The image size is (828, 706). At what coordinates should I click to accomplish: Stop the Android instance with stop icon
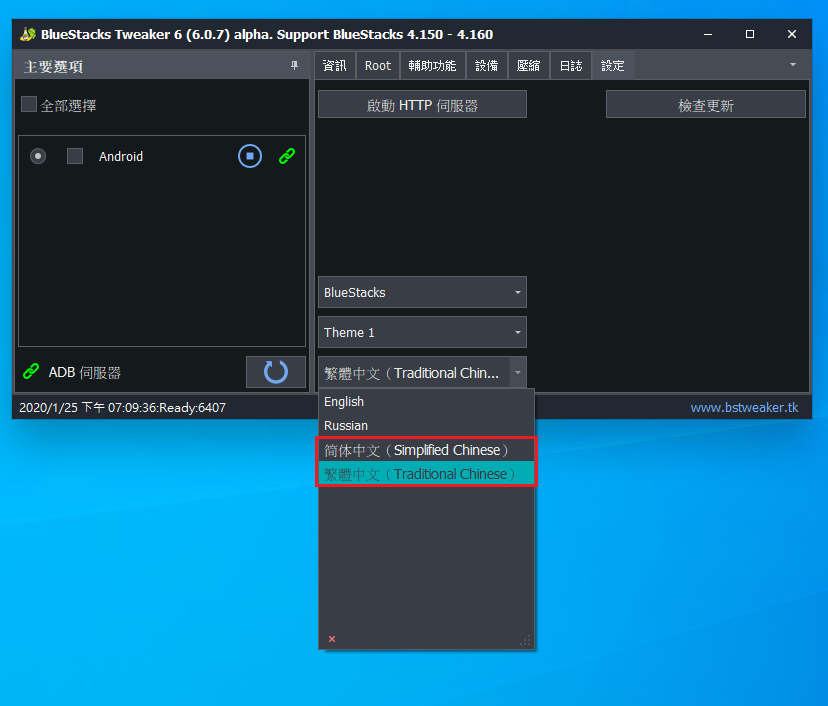pos(250,156)
